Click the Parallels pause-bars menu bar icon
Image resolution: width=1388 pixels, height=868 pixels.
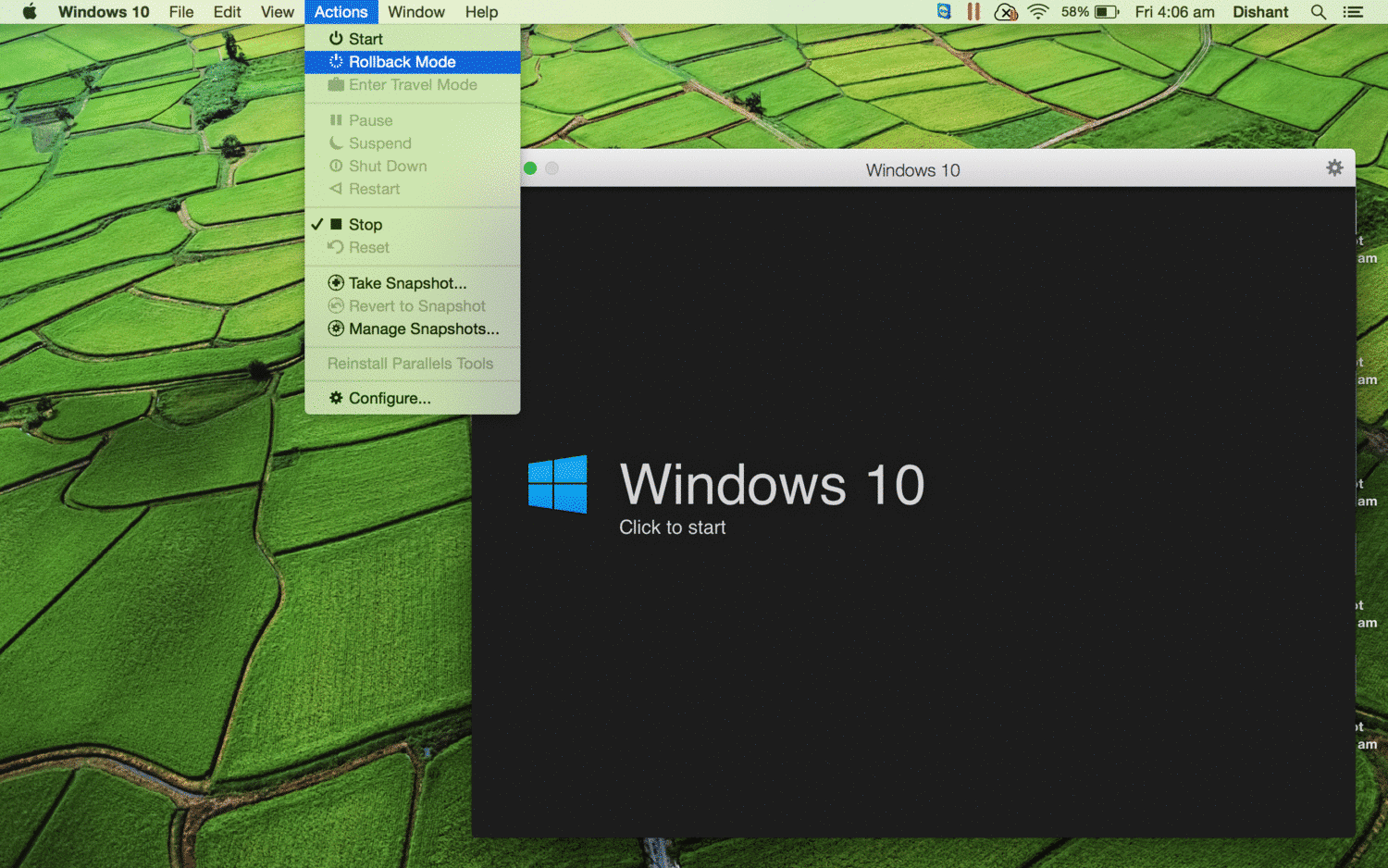973,12
